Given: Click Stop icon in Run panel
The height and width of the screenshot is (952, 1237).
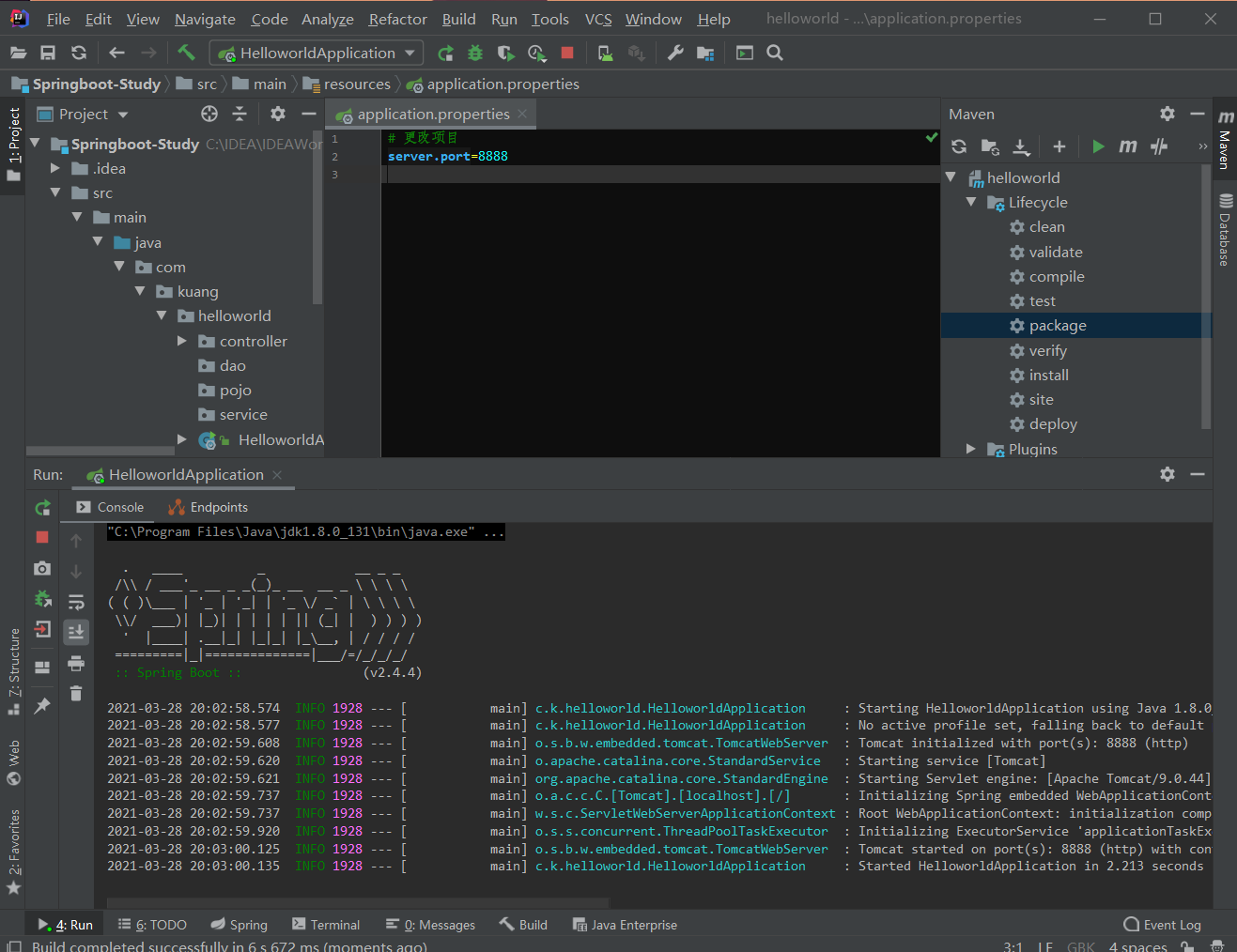Looking at the screenshot, I should coord(42,537).
